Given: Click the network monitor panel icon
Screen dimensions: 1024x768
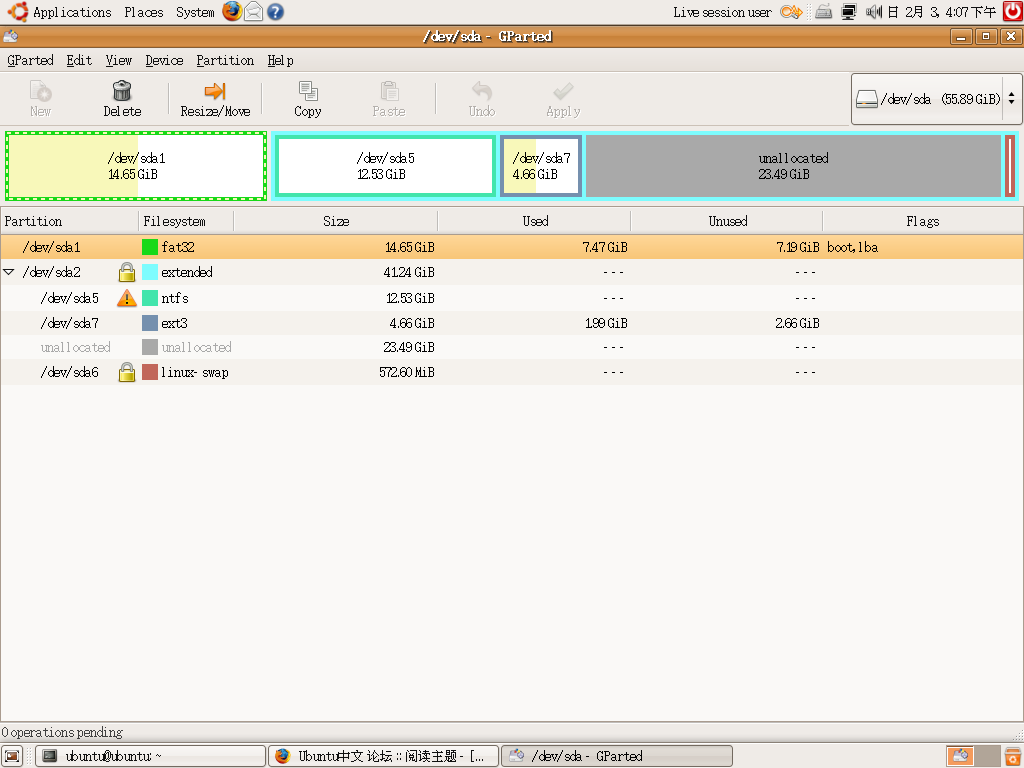Looking at the screenshot, I should pyautogui.click(x=849, y=12).
